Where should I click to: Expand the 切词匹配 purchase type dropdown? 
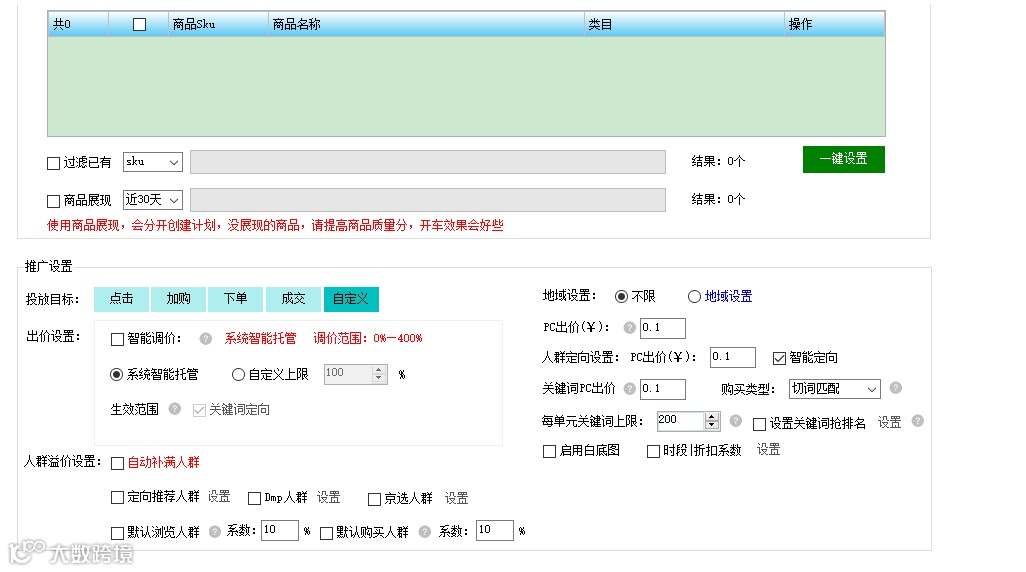(x=834, y=389)
